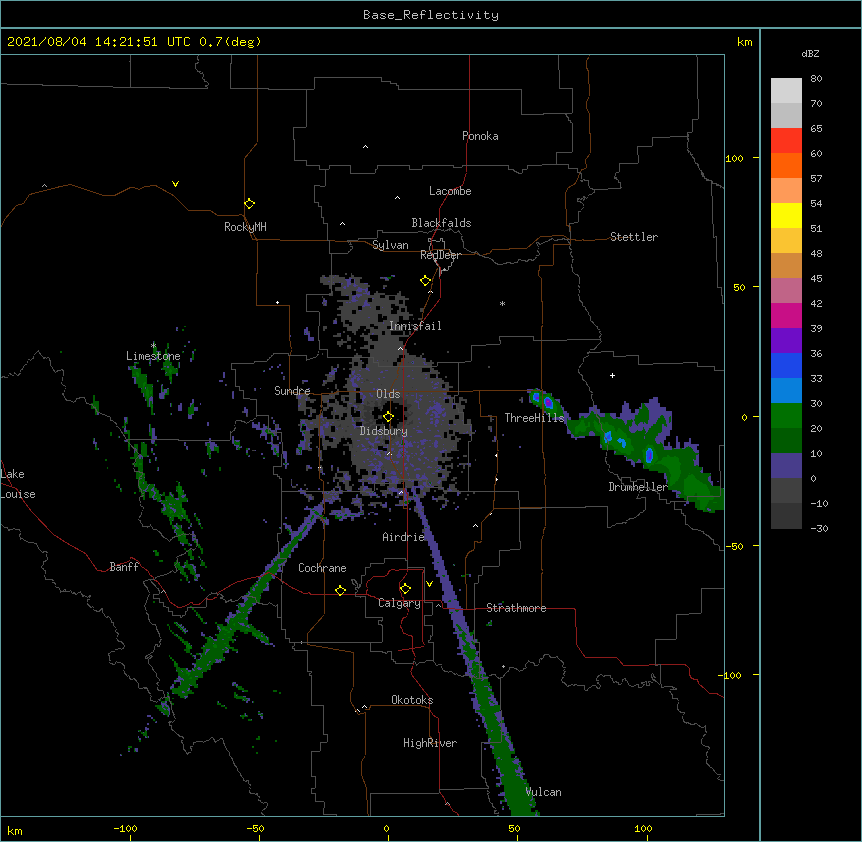Screen dimensions: 862x842
Task: Click the Drumheller town label
Action: point(638,487)
